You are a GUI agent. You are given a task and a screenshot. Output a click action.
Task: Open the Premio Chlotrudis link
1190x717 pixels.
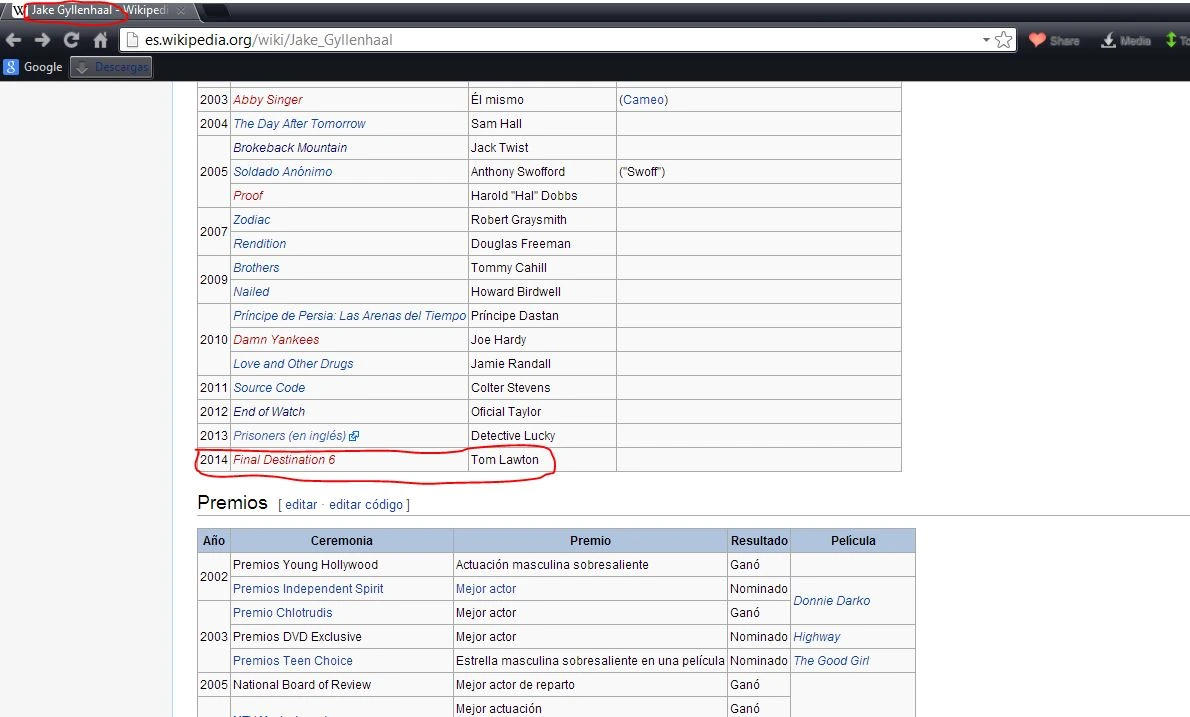282,613
